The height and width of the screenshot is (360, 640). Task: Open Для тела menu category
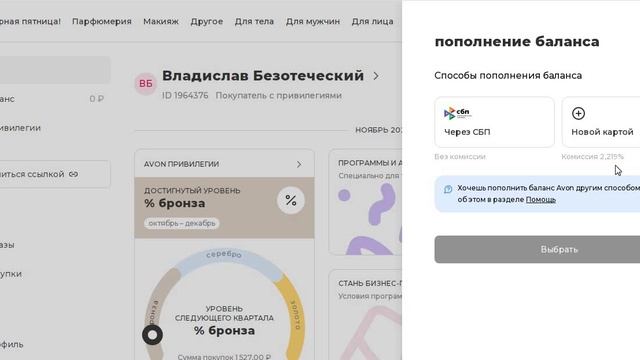point(254,21)
